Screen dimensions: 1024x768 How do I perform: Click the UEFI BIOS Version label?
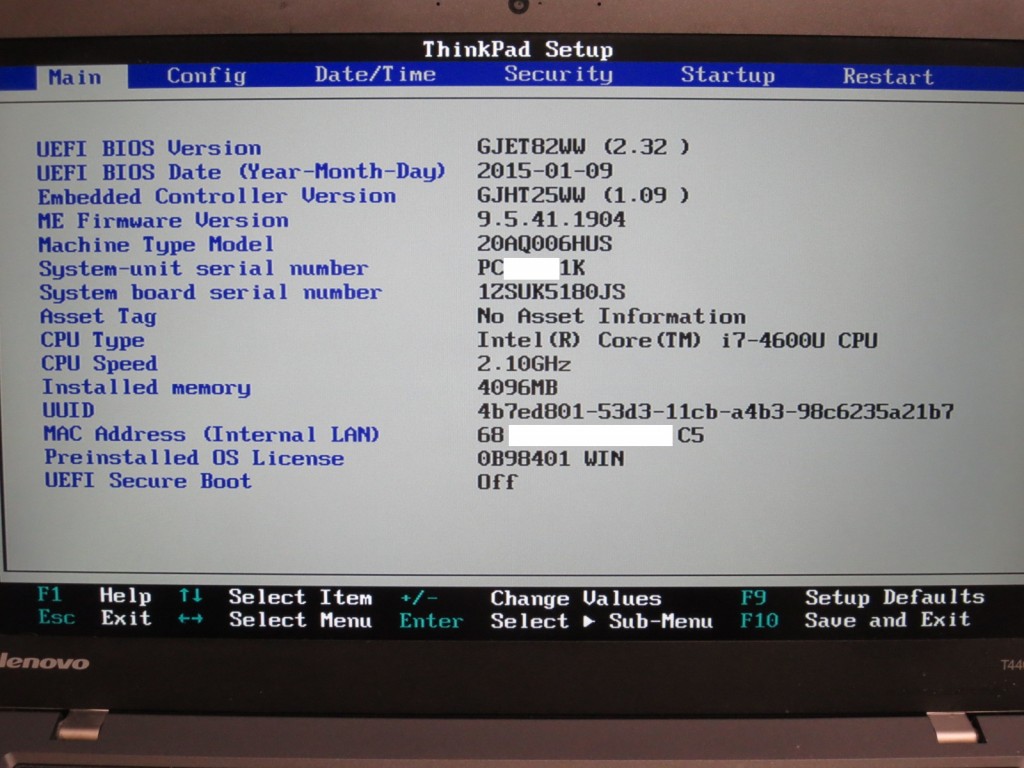tap(149, 148)
